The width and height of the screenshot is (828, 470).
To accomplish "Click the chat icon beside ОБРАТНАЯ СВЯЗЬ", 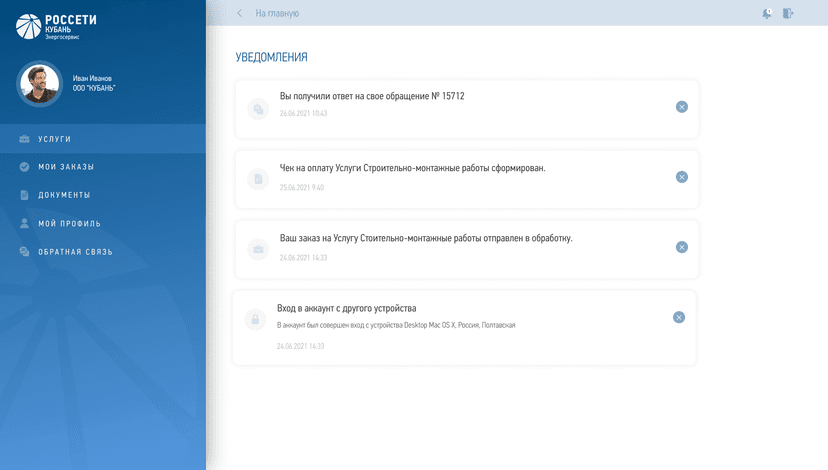I will pos(24,251).
